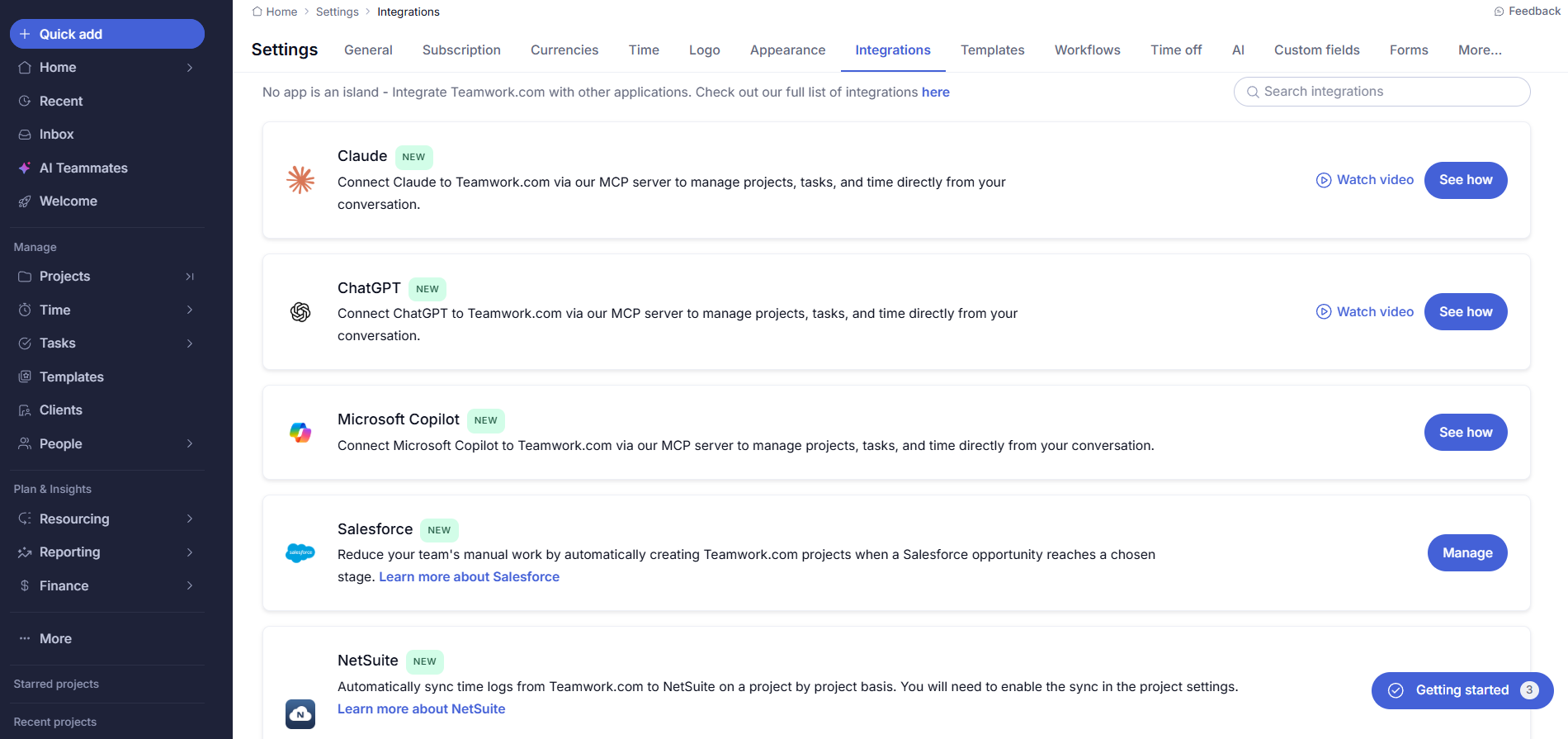1568x739 pixels.
Task: Click the More ellipsis icon in sidebar
Action: [x=25, y=638]
